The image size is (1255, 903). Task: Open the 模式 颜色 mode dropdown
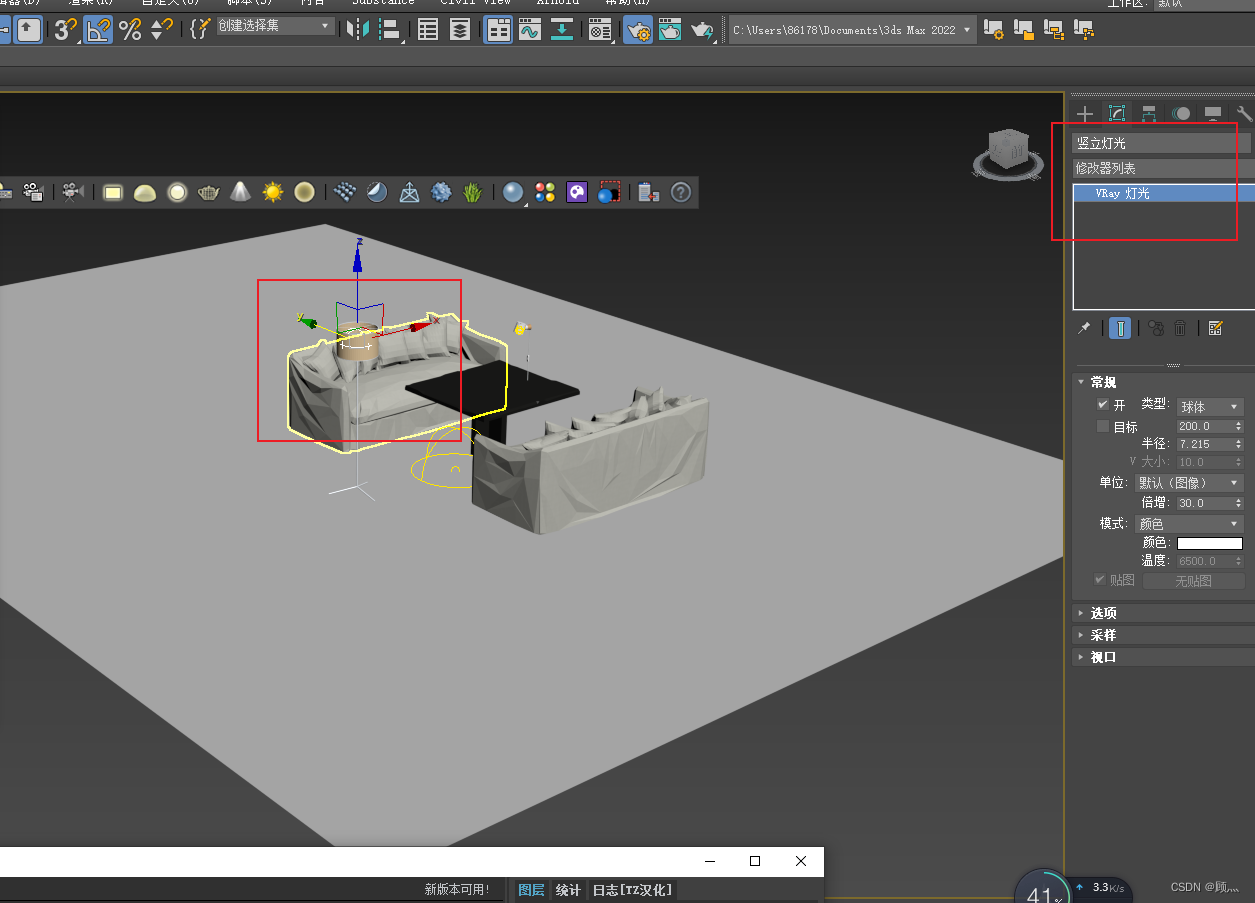(x=1189, y=523)
